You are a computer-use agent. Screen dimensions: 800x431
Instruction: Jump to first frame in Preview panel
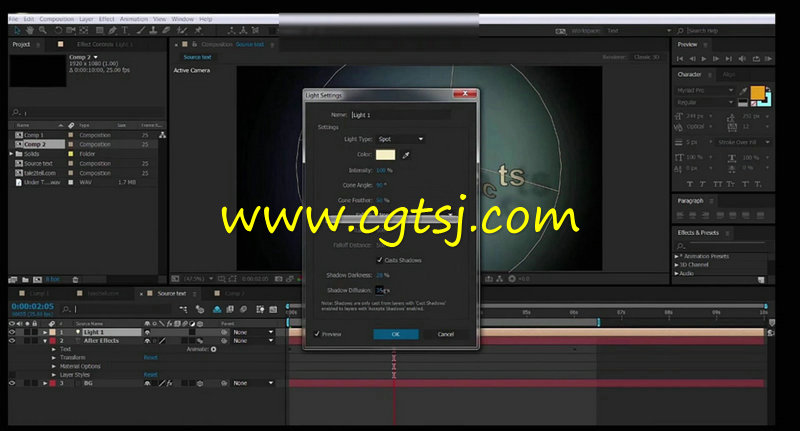(x=680, y=59)
